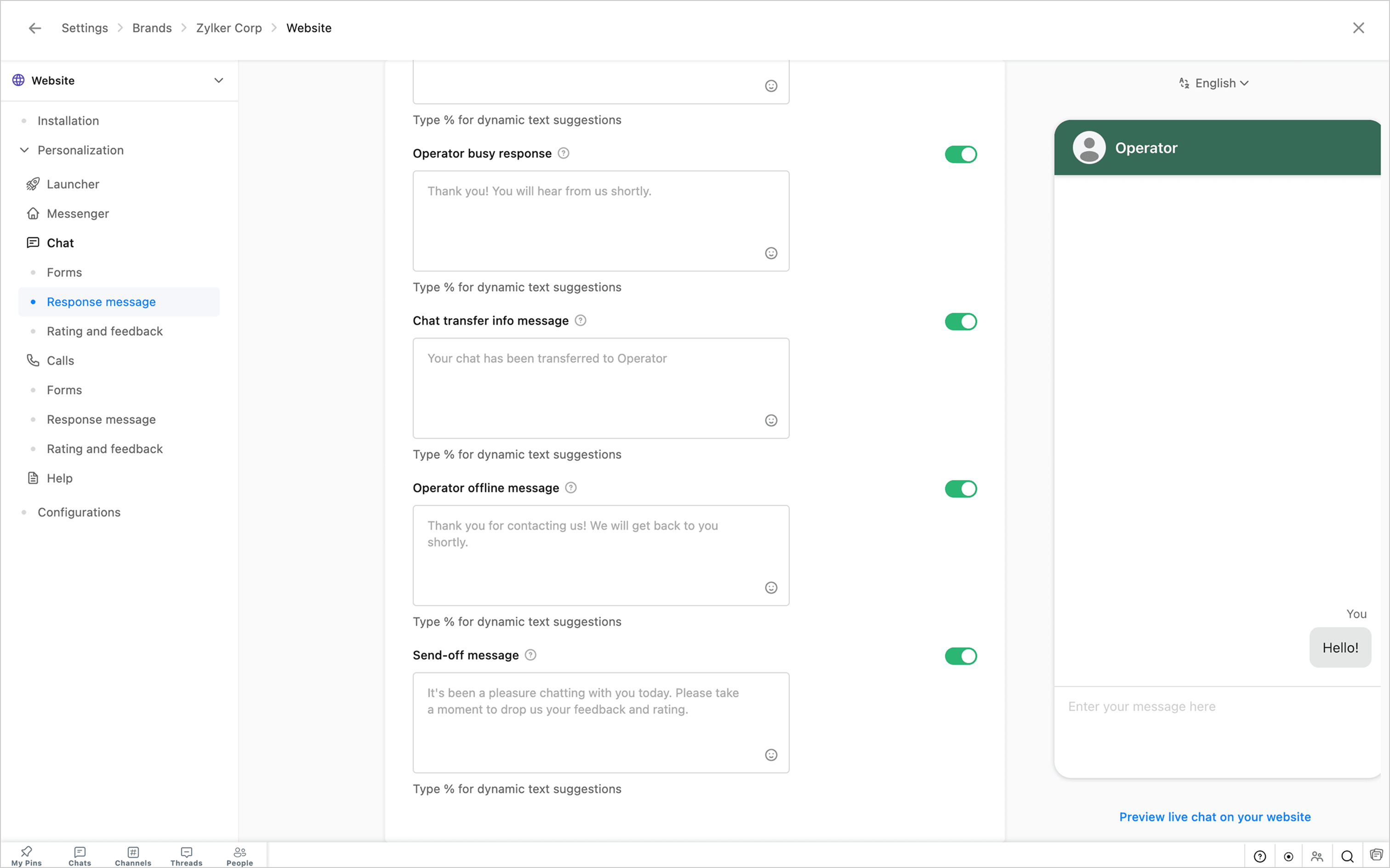Open Channels from bottom bar
1390x868 pixels.
[x=133, y=856]
